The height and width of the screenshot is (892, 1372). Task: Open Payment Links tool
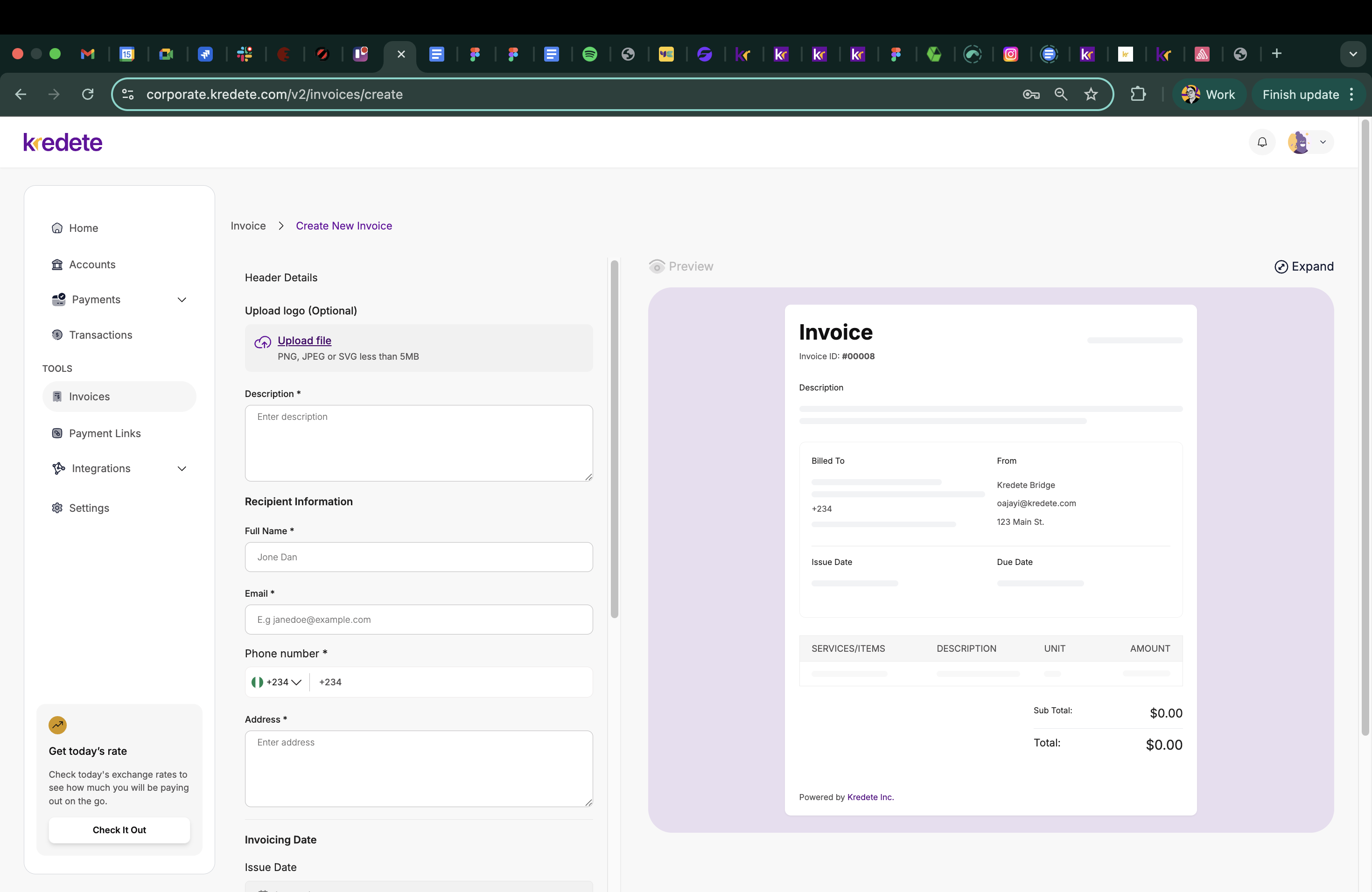(x=105, y=433)
